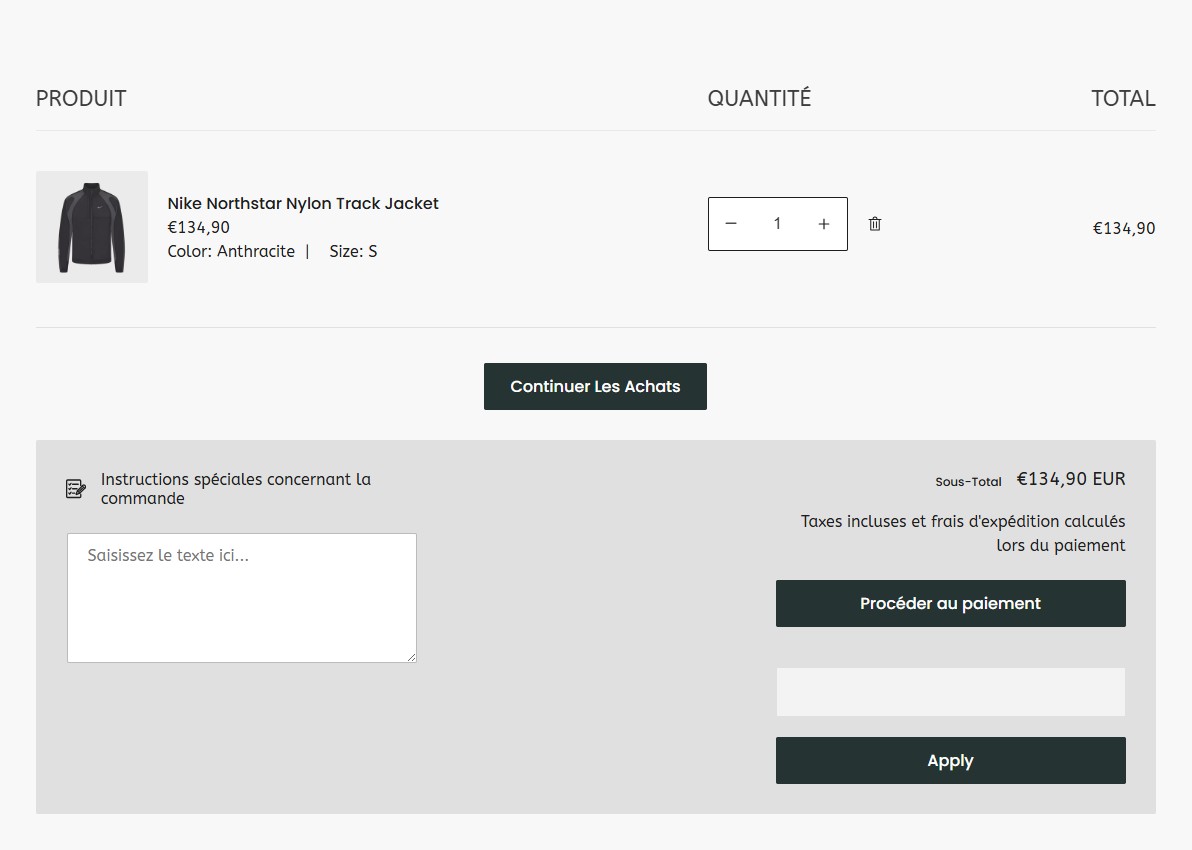Click Procéder au paiement button
1192x850 pixels.
click(x=950, y=603)
